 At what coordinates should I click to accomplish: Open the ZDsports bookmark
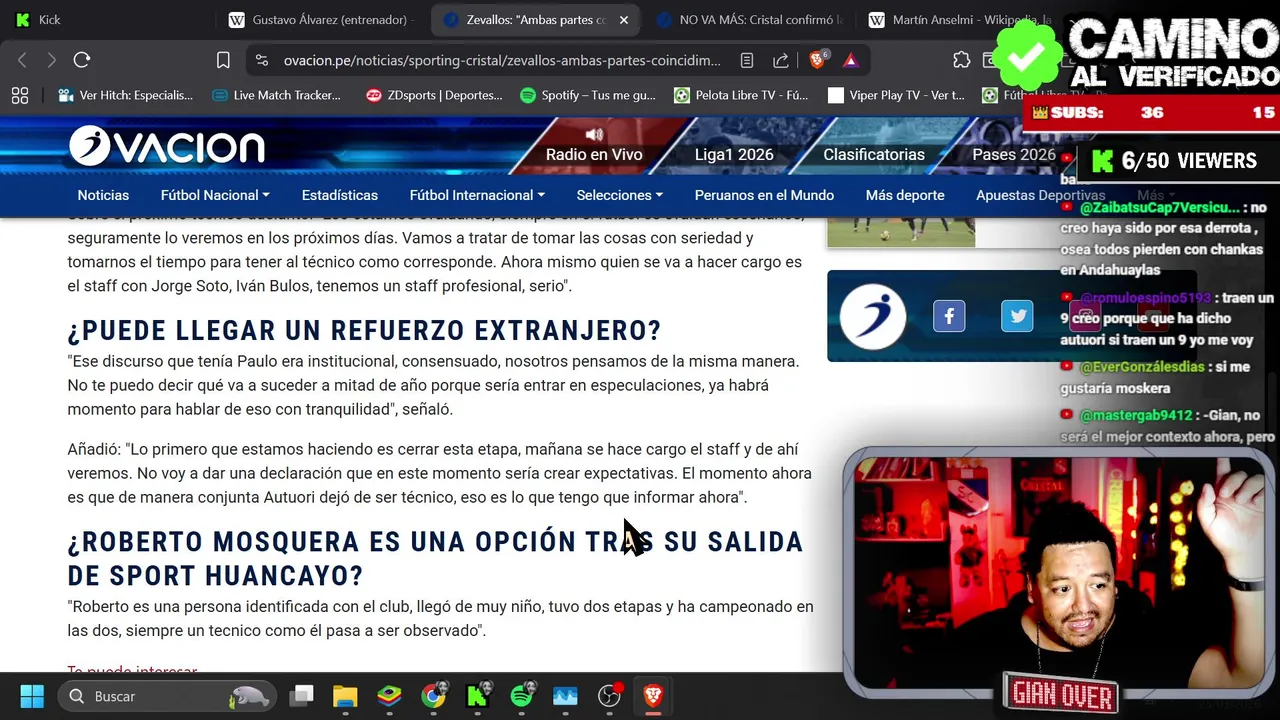point(434,95)
